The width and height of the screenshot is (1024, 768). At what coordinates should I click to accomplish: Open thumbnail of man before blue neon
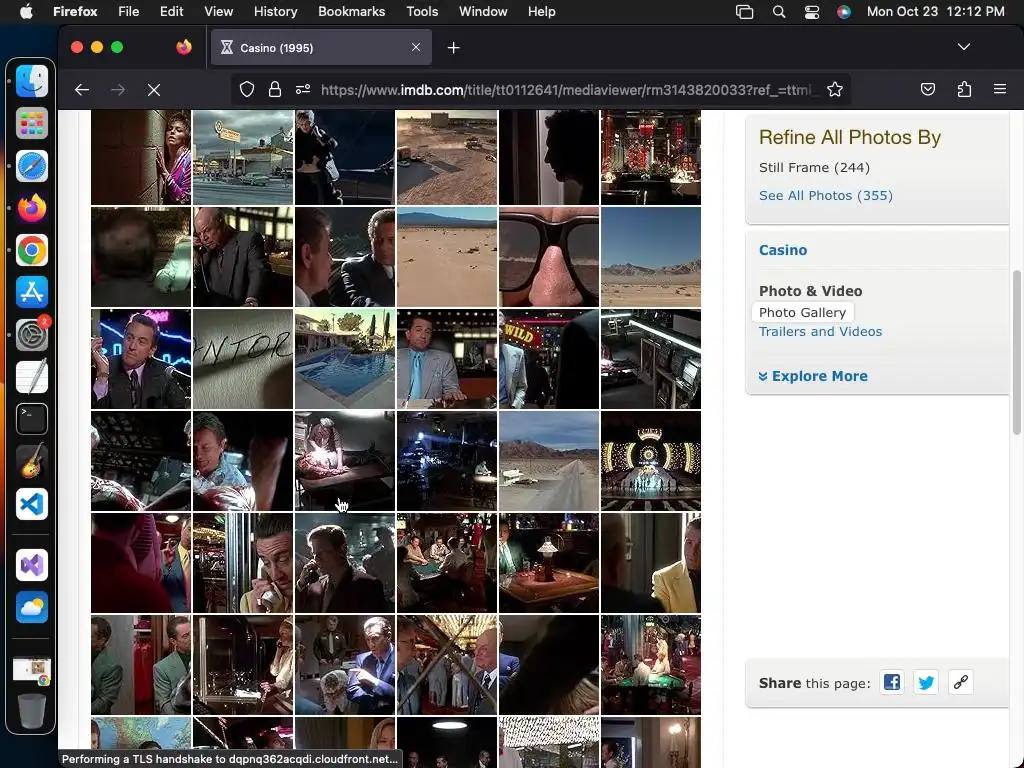pyautogui.click(x=141, y=359)
